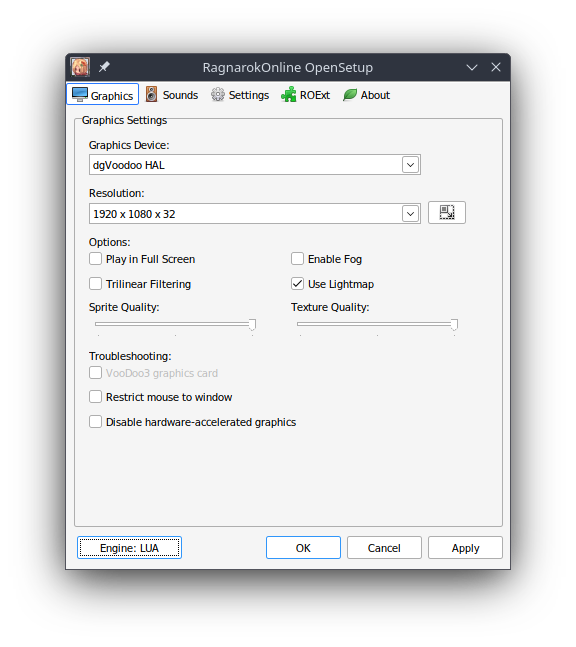Click the Cancel button
The height and width of the screenshot is (647, 576).
(x=384, y=548)
